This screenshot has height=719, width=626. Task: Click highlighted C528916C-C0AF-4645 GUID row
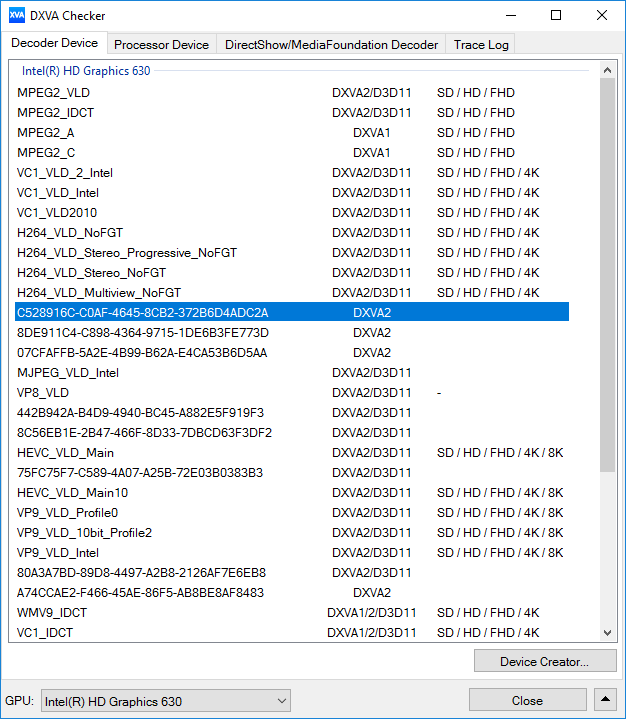tap(292, 313)
